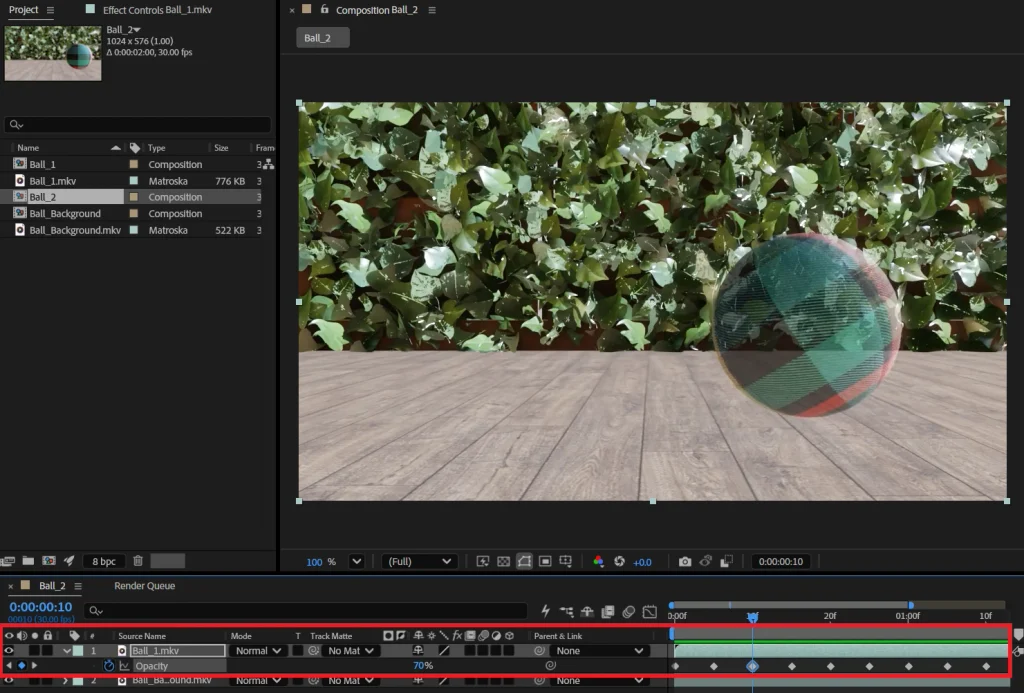Take a snapshot with camera icon
Image resolution: width=1024 pixels, height=693 pixels.
coord(684,562)
